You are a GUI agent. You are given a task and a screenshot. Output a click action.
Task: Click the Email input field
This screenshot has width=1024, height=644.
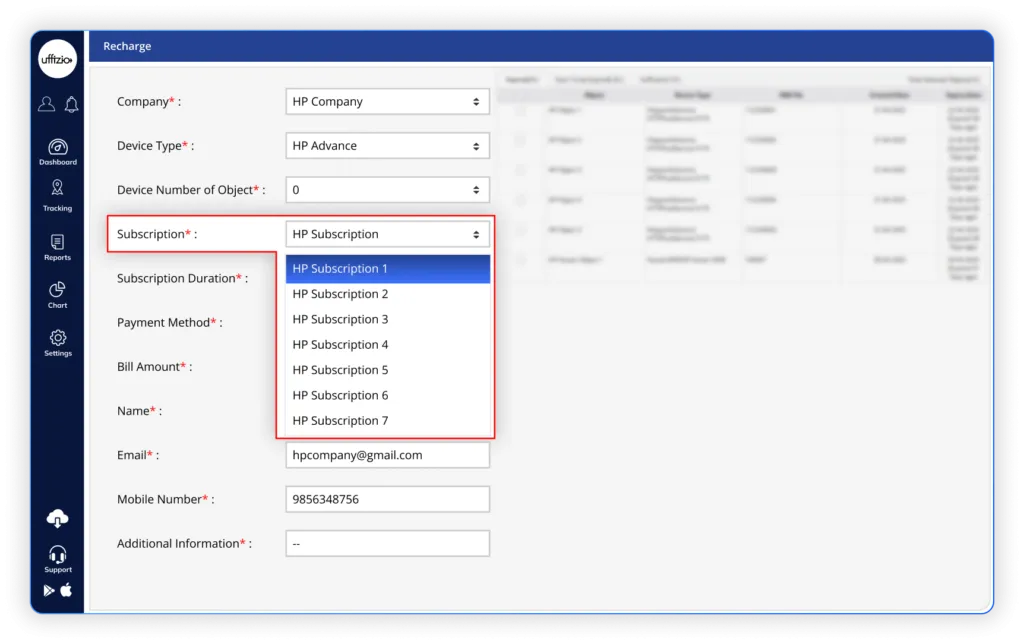(x=387, y=455)
